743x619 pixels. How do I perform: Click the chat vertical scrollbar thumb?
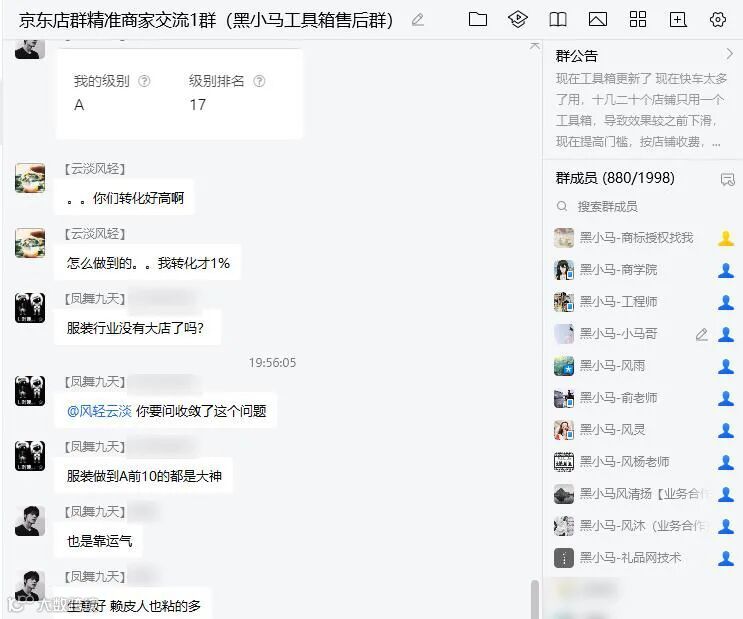coord(535,598)
